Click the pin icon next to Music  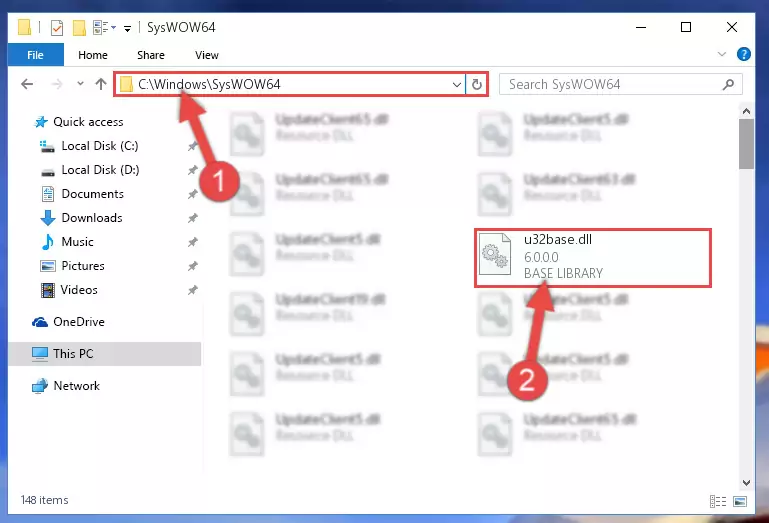click(x=193, y=242)
